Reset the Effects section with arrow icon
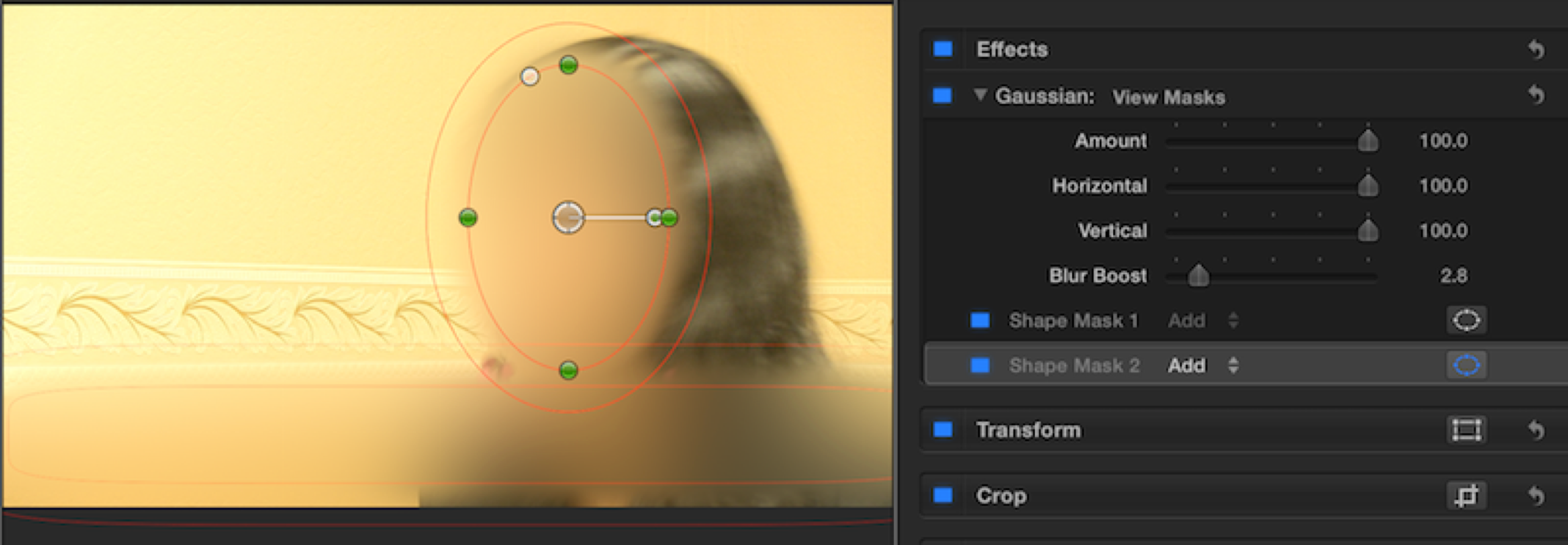The image size is (1568, 545). (x=1536, y=49)
